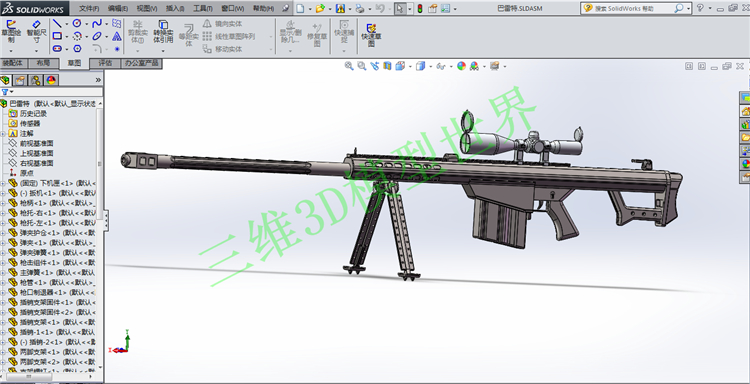Select the Circle sketch tool
The height and width of the screenshot is (384, 750).
(x=77, y=23)
